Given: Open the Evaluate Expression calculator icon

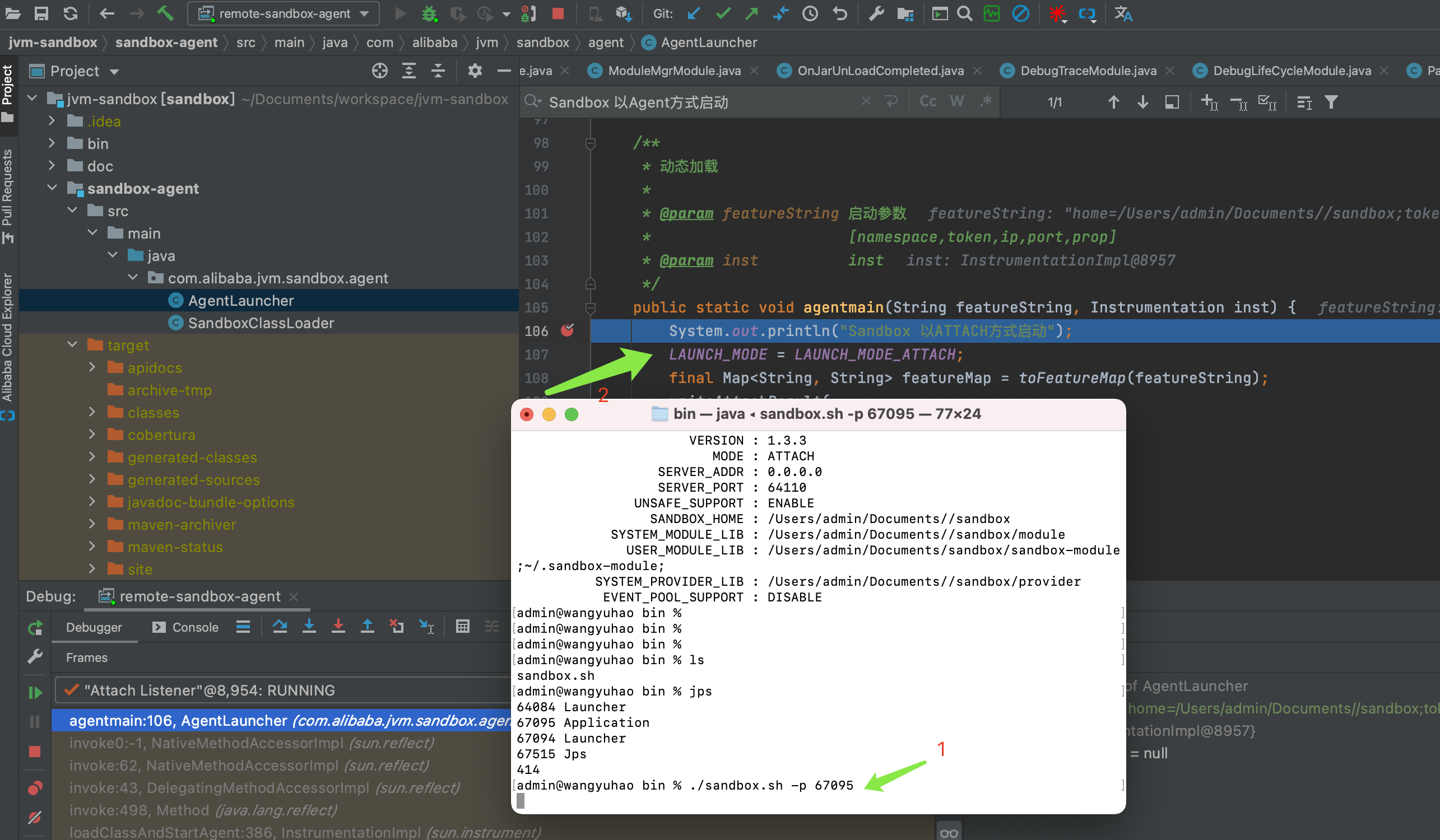Looking at the screenshot, I should (462, 627).
